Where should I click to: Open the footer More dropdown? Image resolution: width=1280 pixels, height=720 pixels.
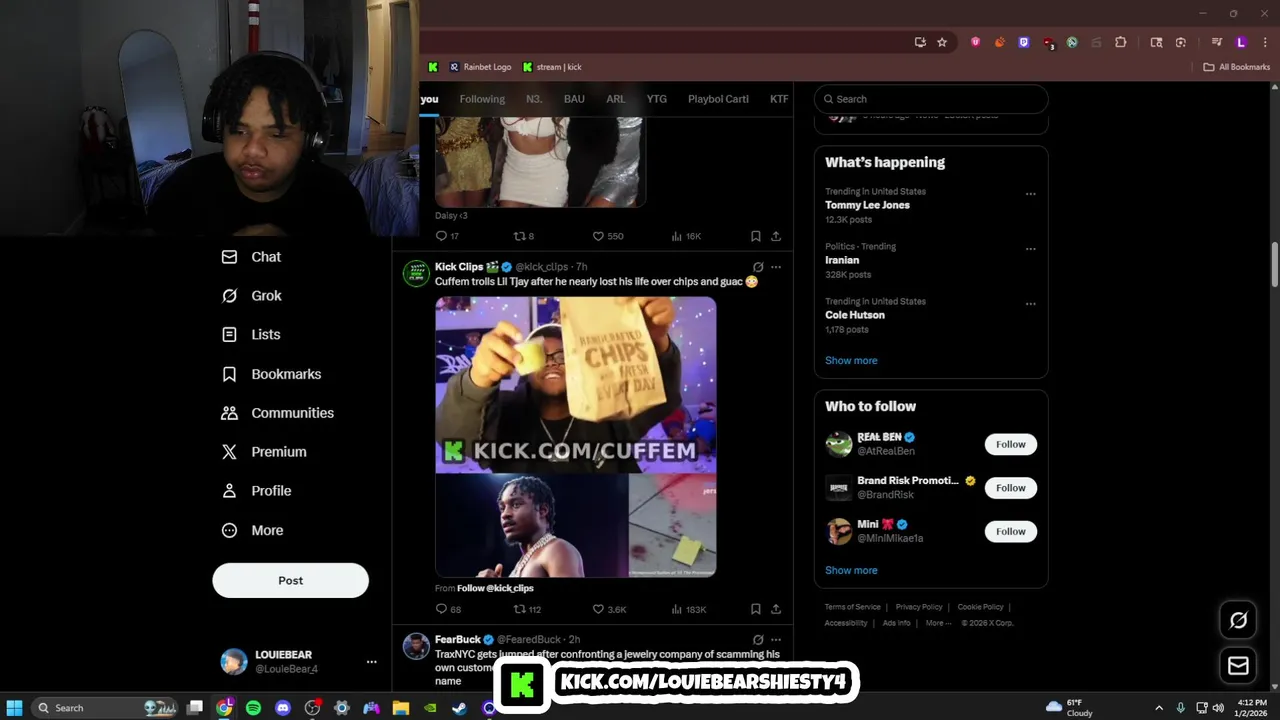(x=938, y=623)
